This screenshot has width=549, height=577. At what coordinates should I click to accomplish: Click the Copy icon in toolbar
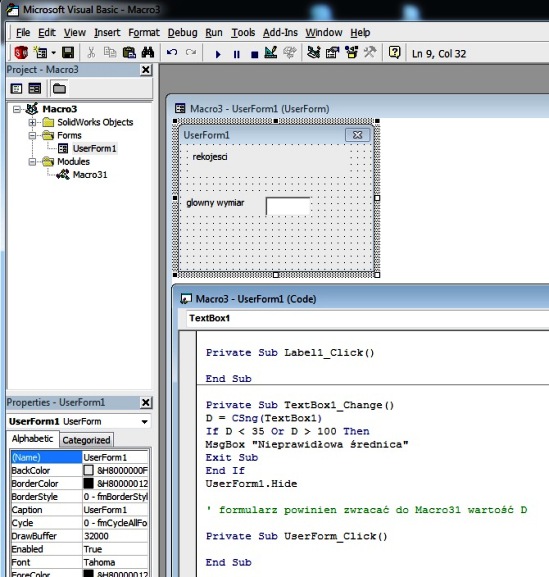click(x=110, y=53)
